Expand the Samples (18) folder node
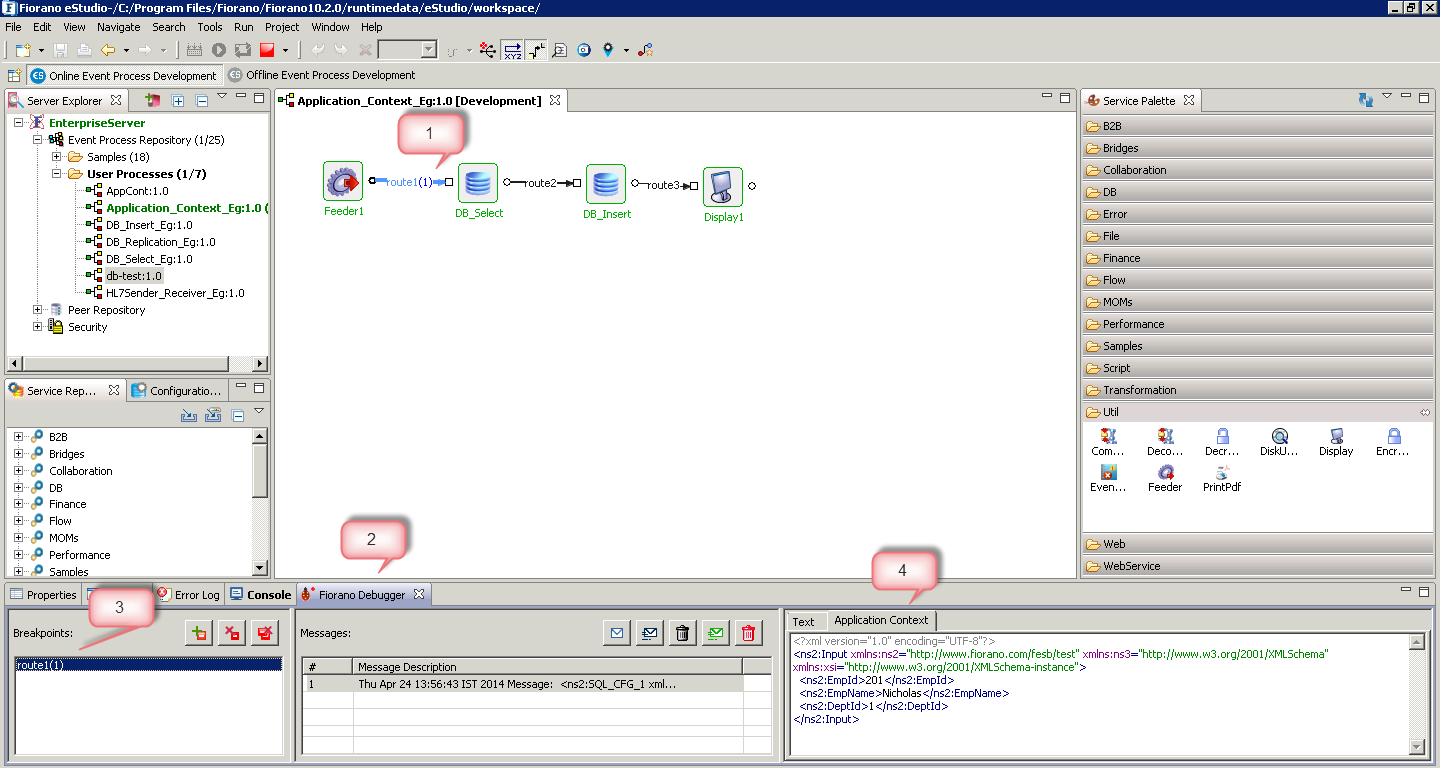This screenshot has height=768, width=1440. point(57,157)
